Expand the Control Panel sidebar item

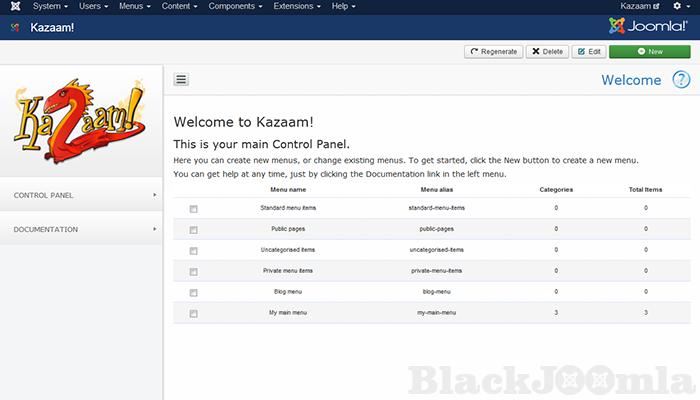coord(81,195)
